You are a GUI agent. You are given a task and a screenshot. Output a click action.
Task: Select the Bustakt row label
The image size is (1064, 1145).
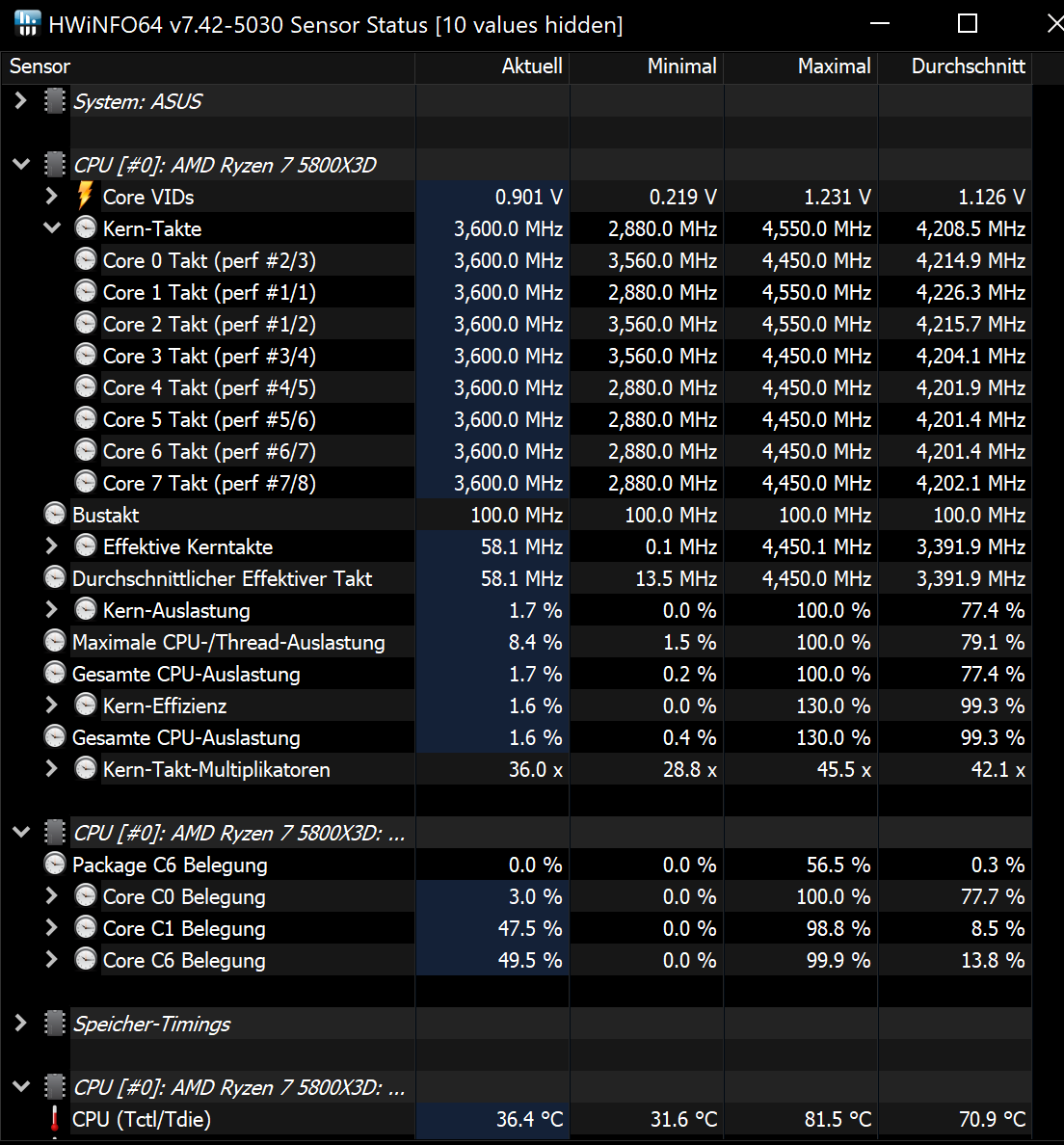pyautogui.click(x=106, y=515)
